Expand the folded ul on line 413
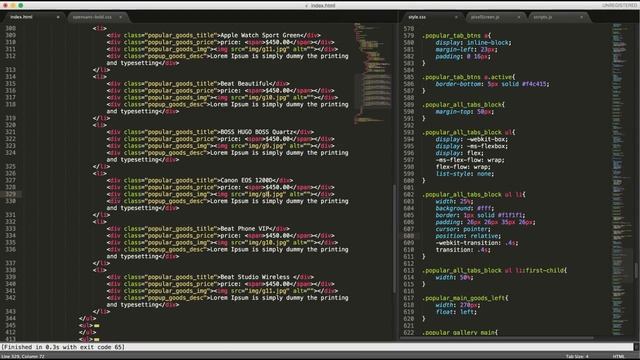640x360 pixels. tap(97, 339)
